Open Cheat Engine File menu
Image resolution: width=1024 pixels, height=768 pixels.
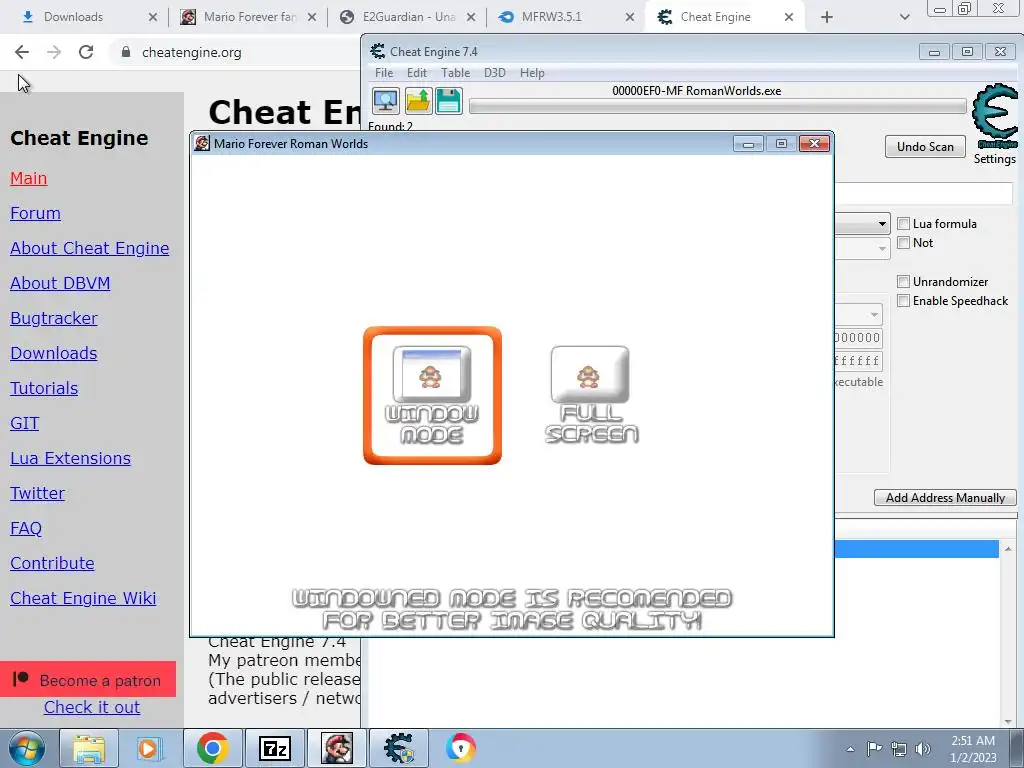click(384, 73)
